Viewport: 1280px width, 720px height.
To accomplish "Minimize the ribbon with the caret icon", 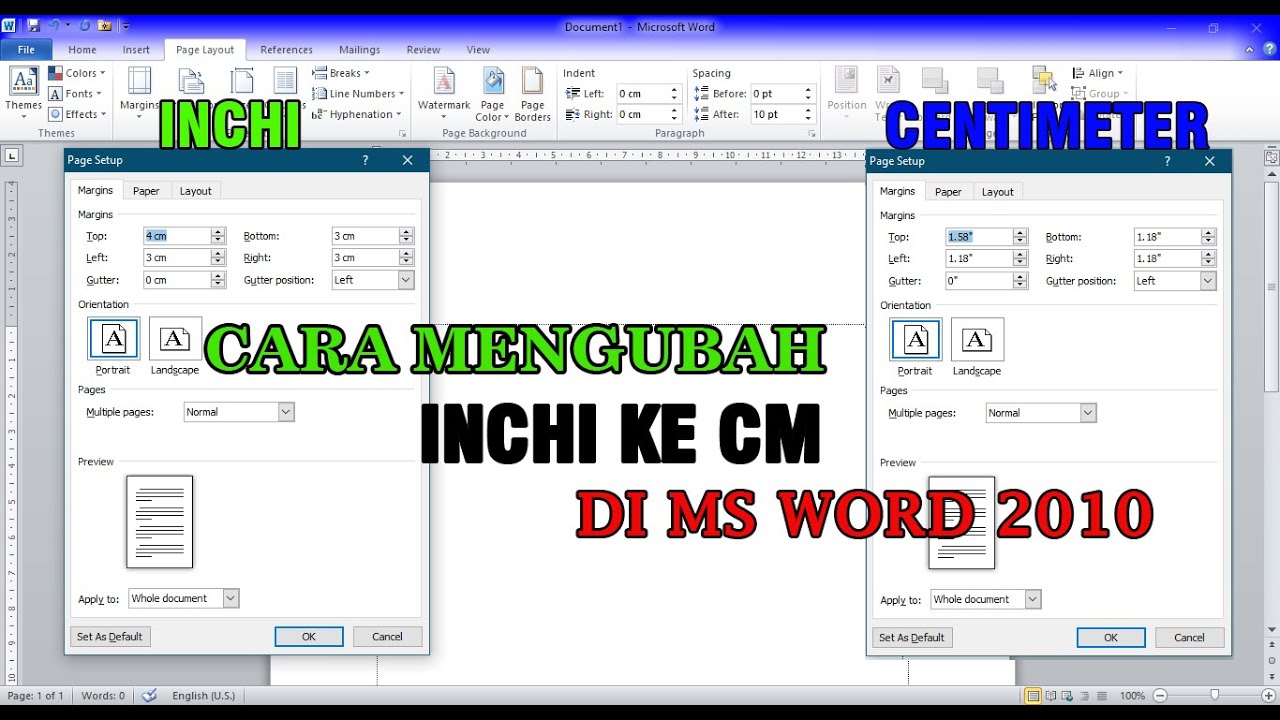I will [1251, 49].
